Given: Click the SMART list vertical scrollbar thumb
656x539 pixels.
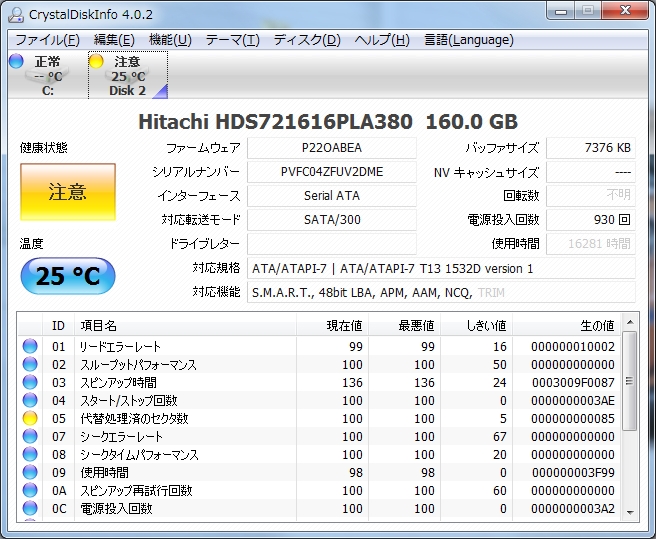Looking at the screenshot, I should pyautogui.click(x=630, y=381).
